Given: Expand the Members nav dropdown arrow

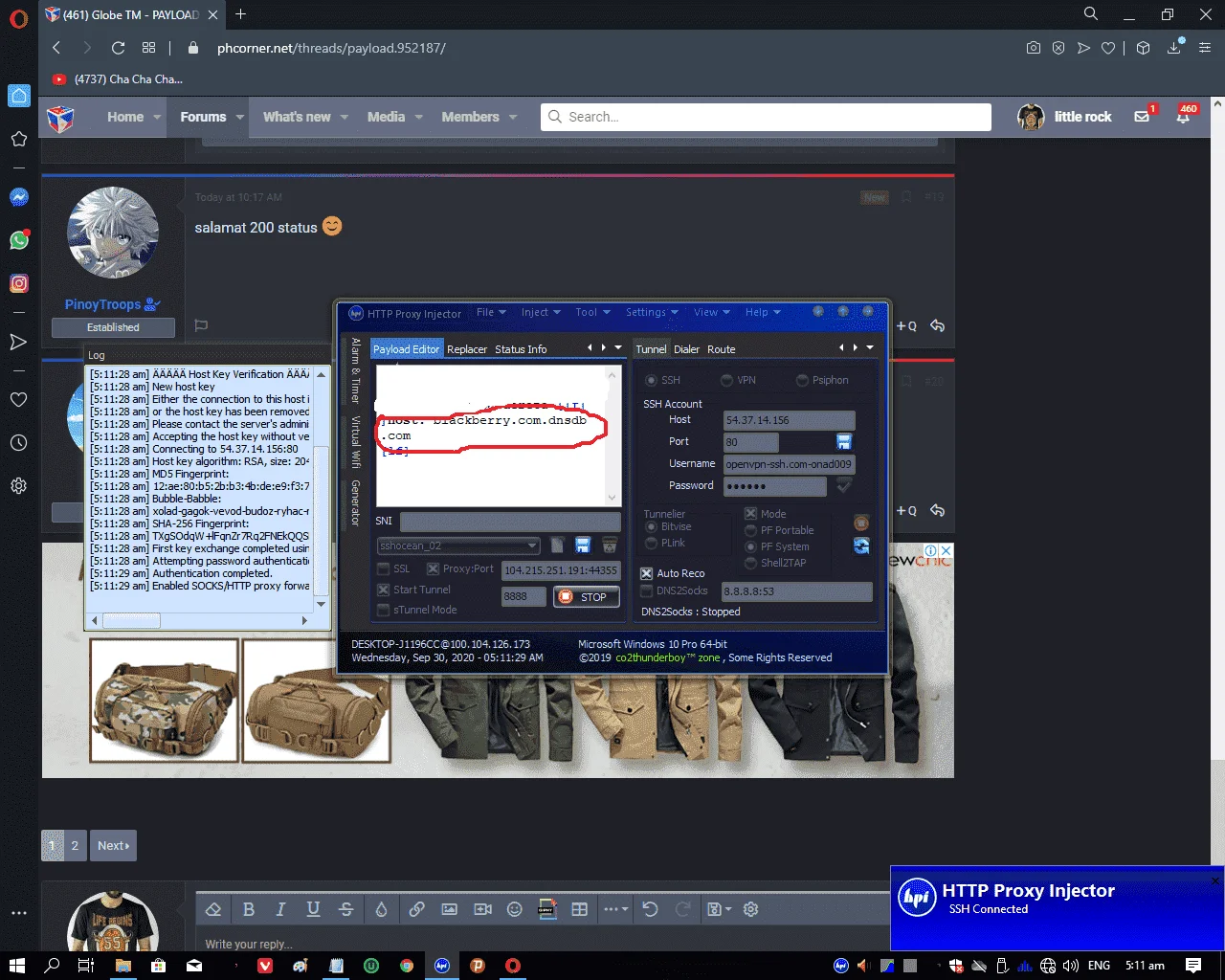Looking at the screenshot, I should 513,117.
